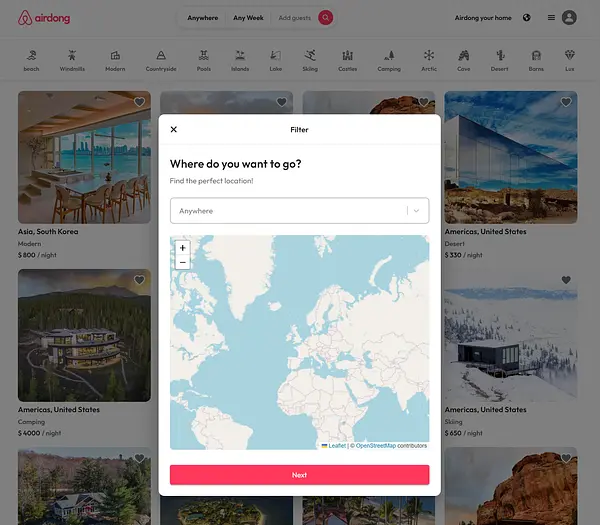Select the Arctic category tab

pos(429,60)
